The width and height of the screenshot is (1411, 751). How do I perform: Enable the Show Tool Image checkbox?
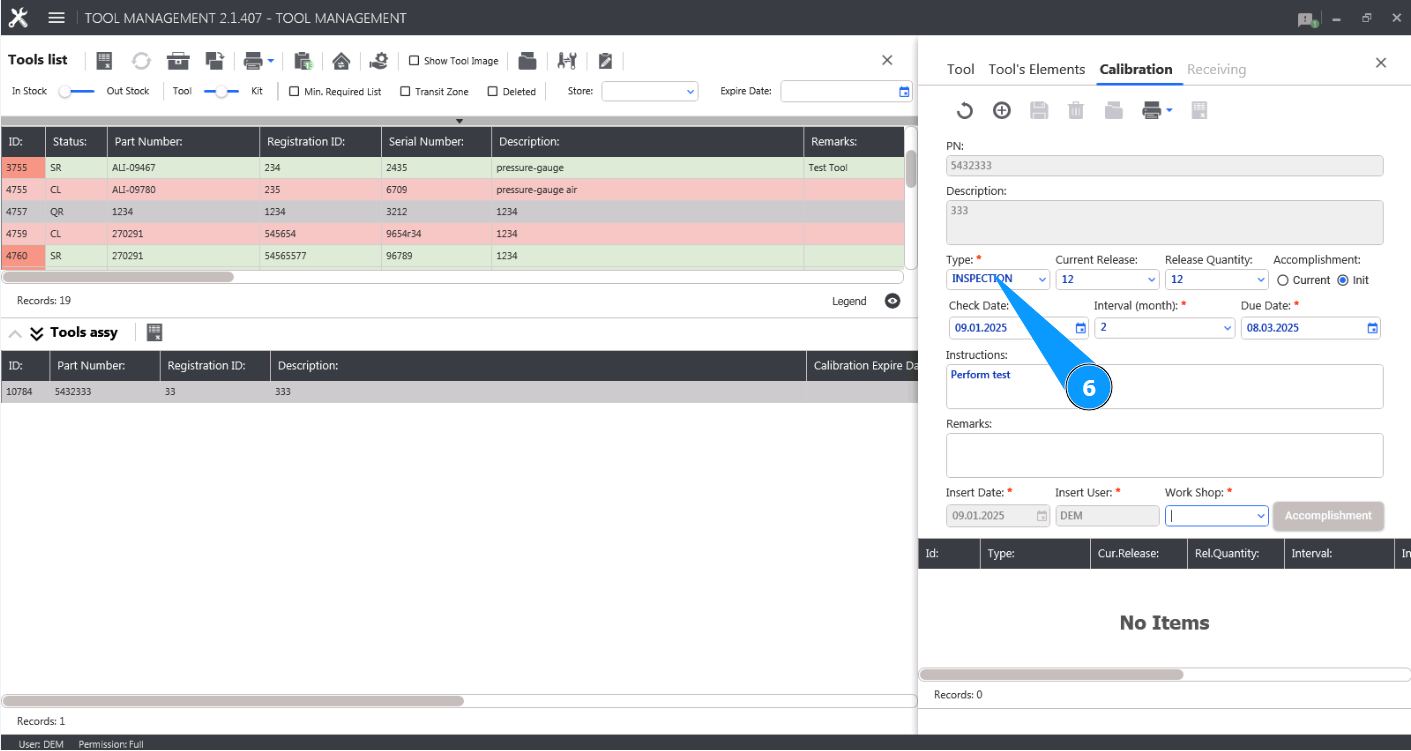(414, 61)
